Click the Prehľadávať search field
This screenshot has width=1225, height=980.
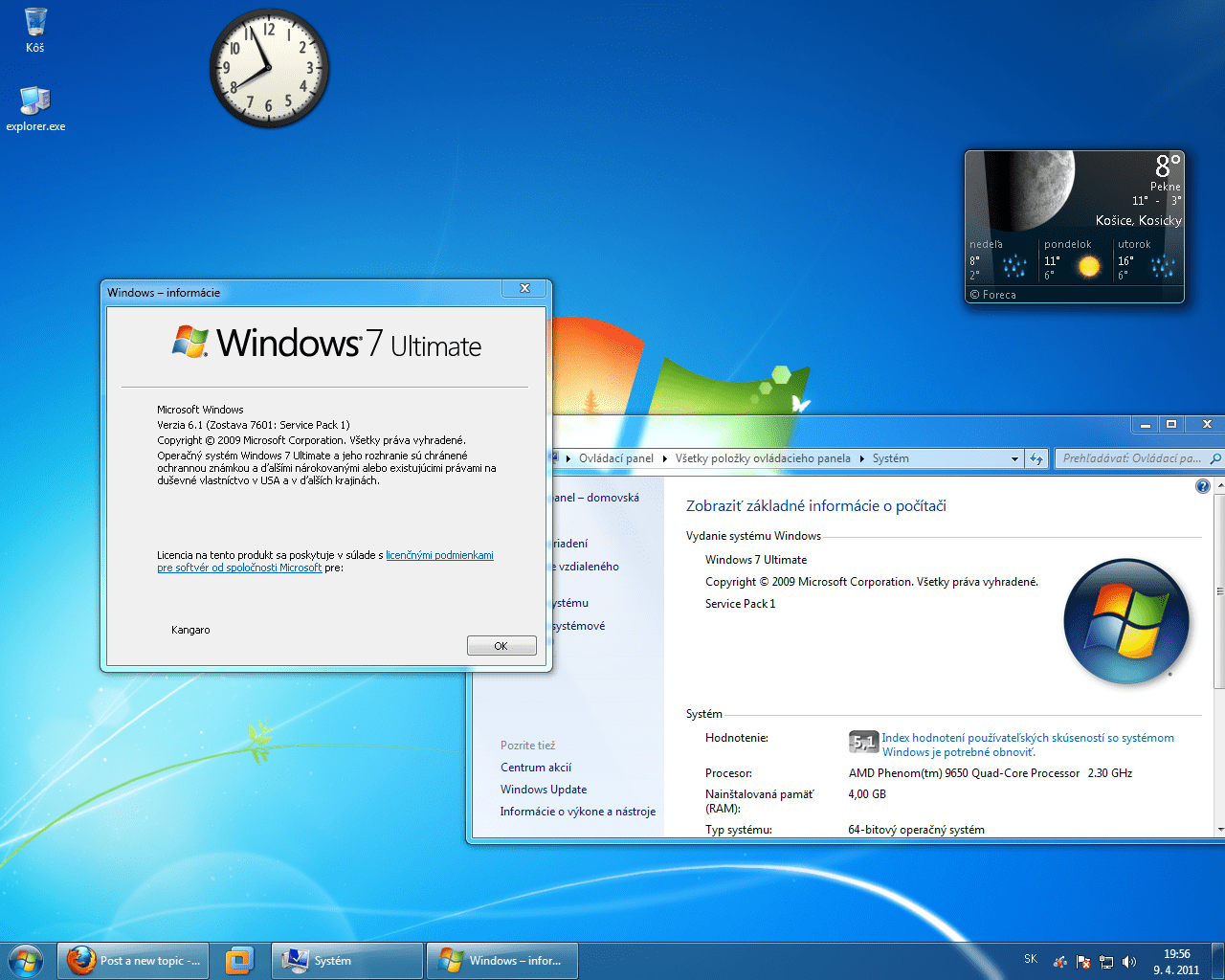pos(1129,458)
